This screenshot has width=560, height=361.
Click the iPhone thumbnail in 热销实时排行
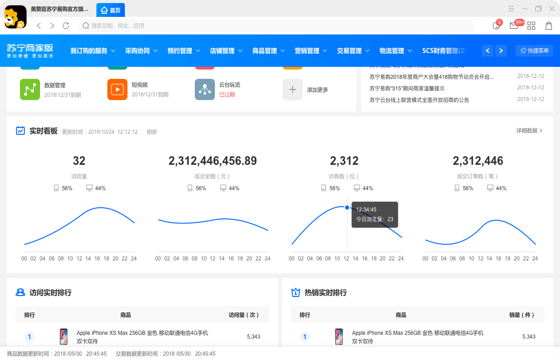pyautogui.click(x=339, y=336)
